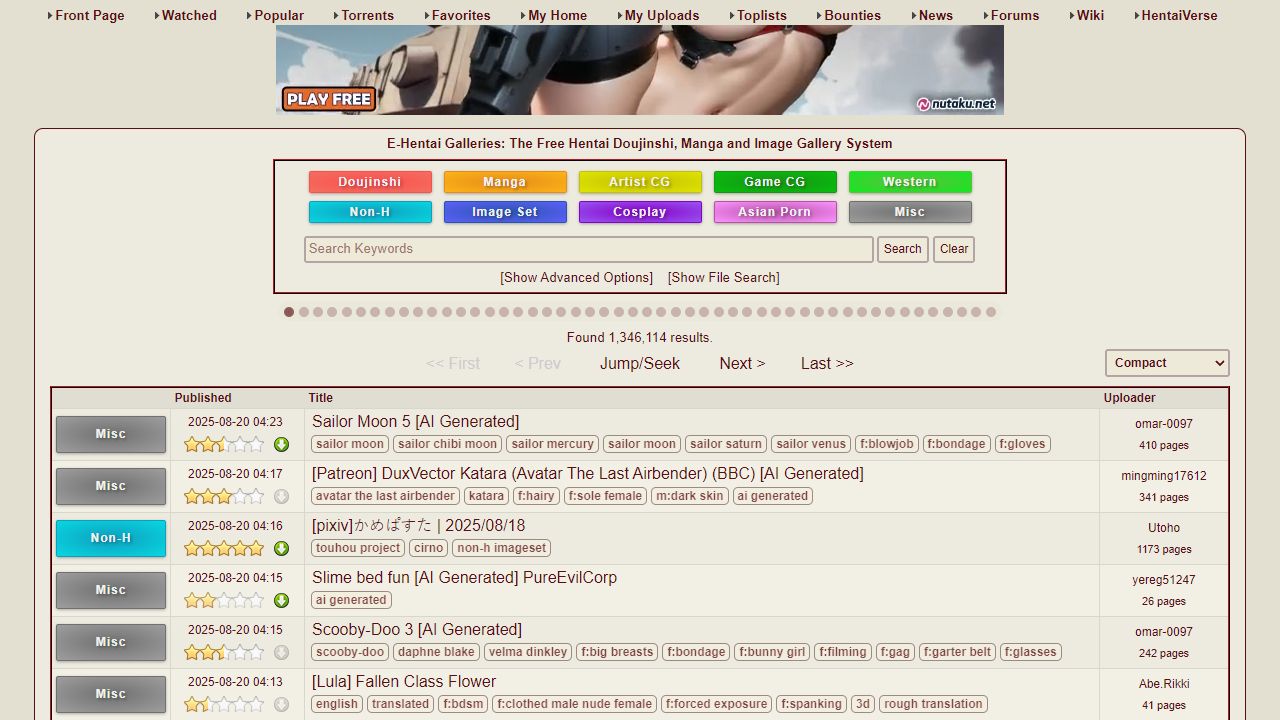Click Misc badge on Slime bed fun row
The width and height of the screenshot is (1280, 720).
tap(111, 590)
